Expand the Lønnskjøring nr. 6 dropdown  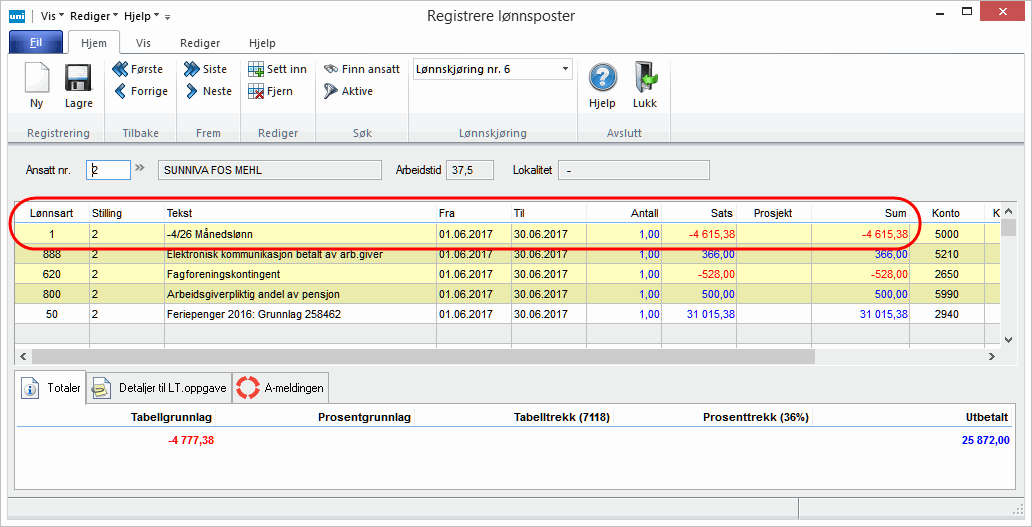566,69
